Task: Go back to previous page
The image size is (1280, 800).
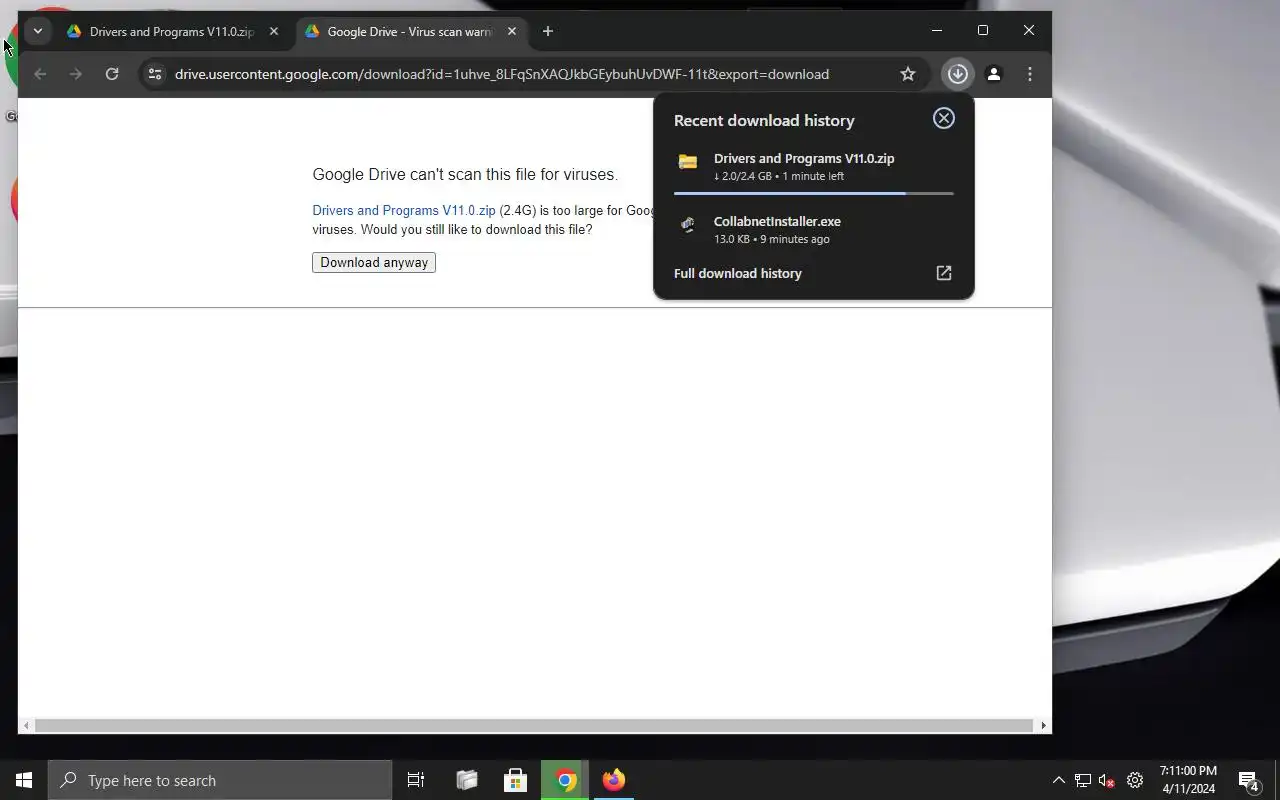Action: coord(40,74)
